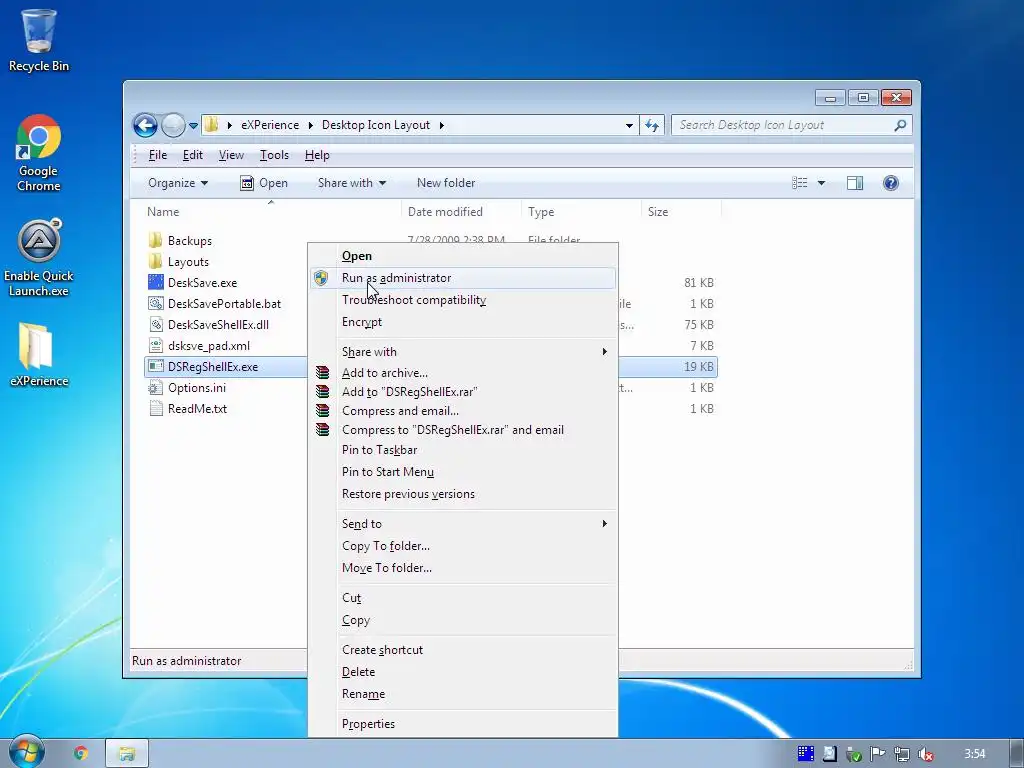Screen dimensions: 1024x768
Task: Choose Rename in the context menu
Action: 463,694
